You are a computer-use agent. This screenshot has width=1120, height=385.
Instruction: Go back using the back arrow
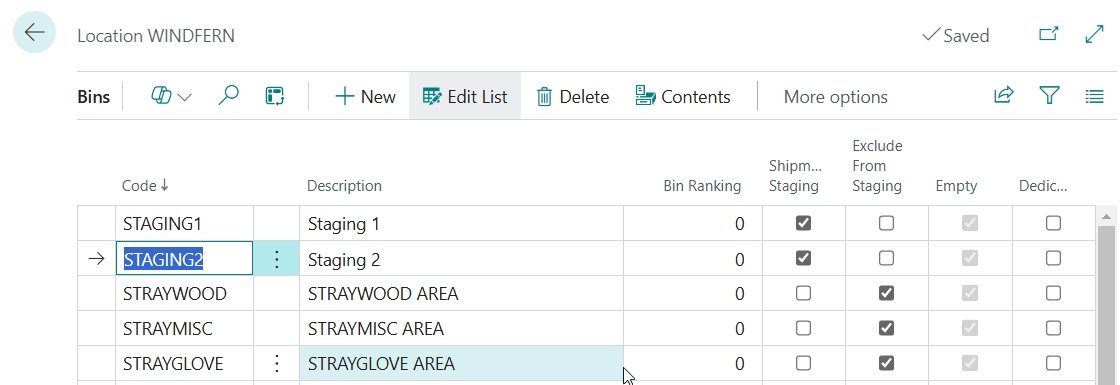pos(34,33)
